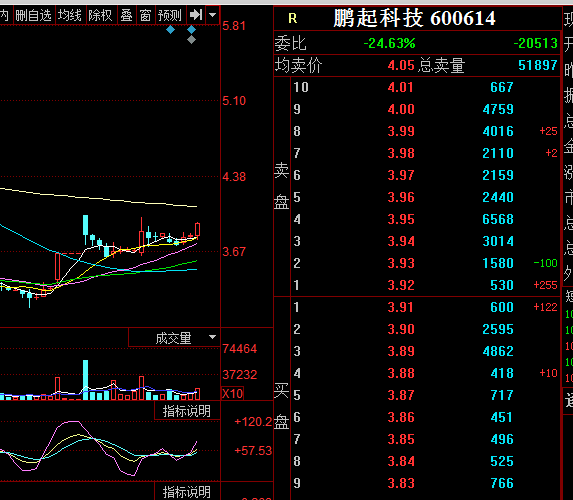Click the +255 change on sell level 1
573x500 pixels.
545,285
